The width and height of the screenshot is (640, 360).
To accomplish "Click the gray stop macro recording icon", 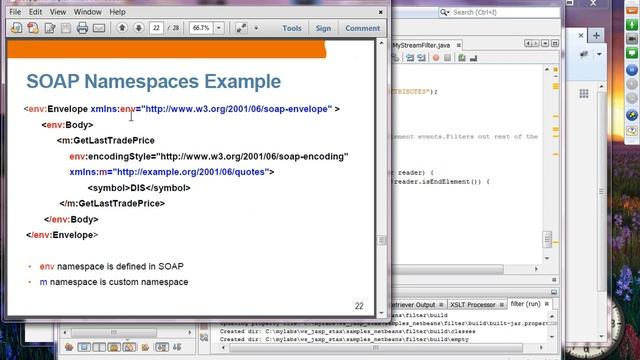I will click(447, 58).
